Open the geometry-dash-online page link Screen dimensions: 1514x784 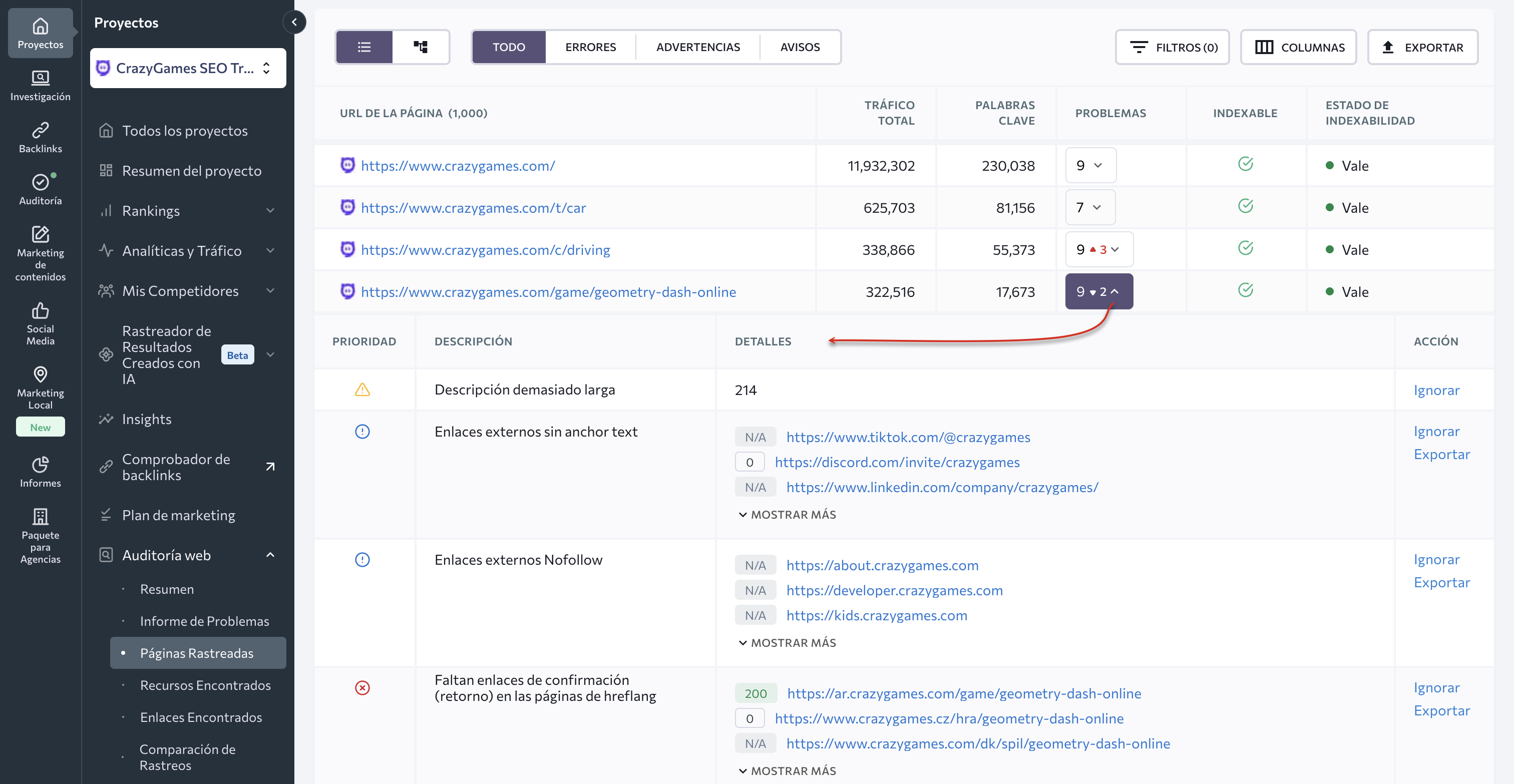(x=548, y=291)
